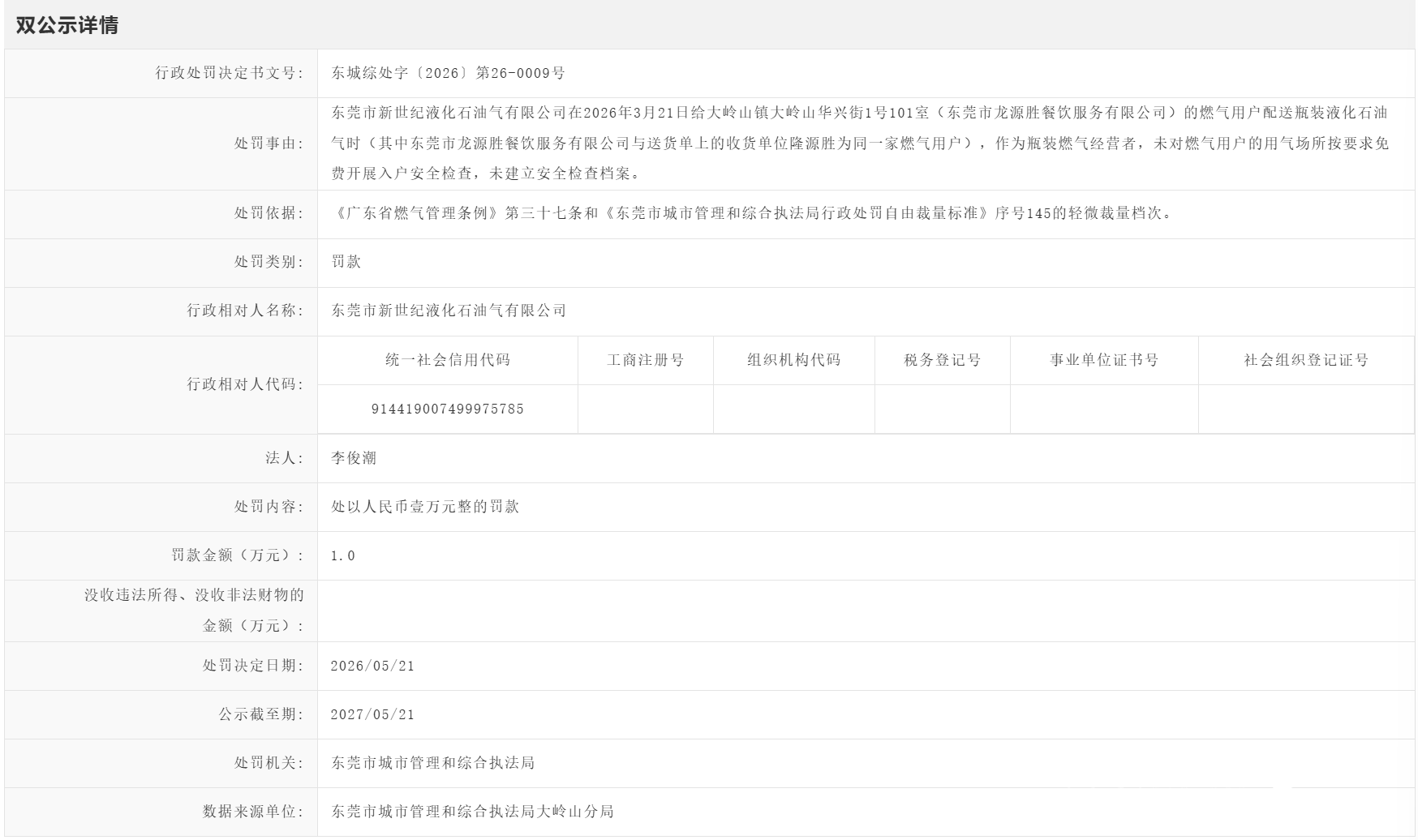Click the 处罚机关 label
Image resolution: width=1418 pixels, height=840 pixels.
[269, 763]
